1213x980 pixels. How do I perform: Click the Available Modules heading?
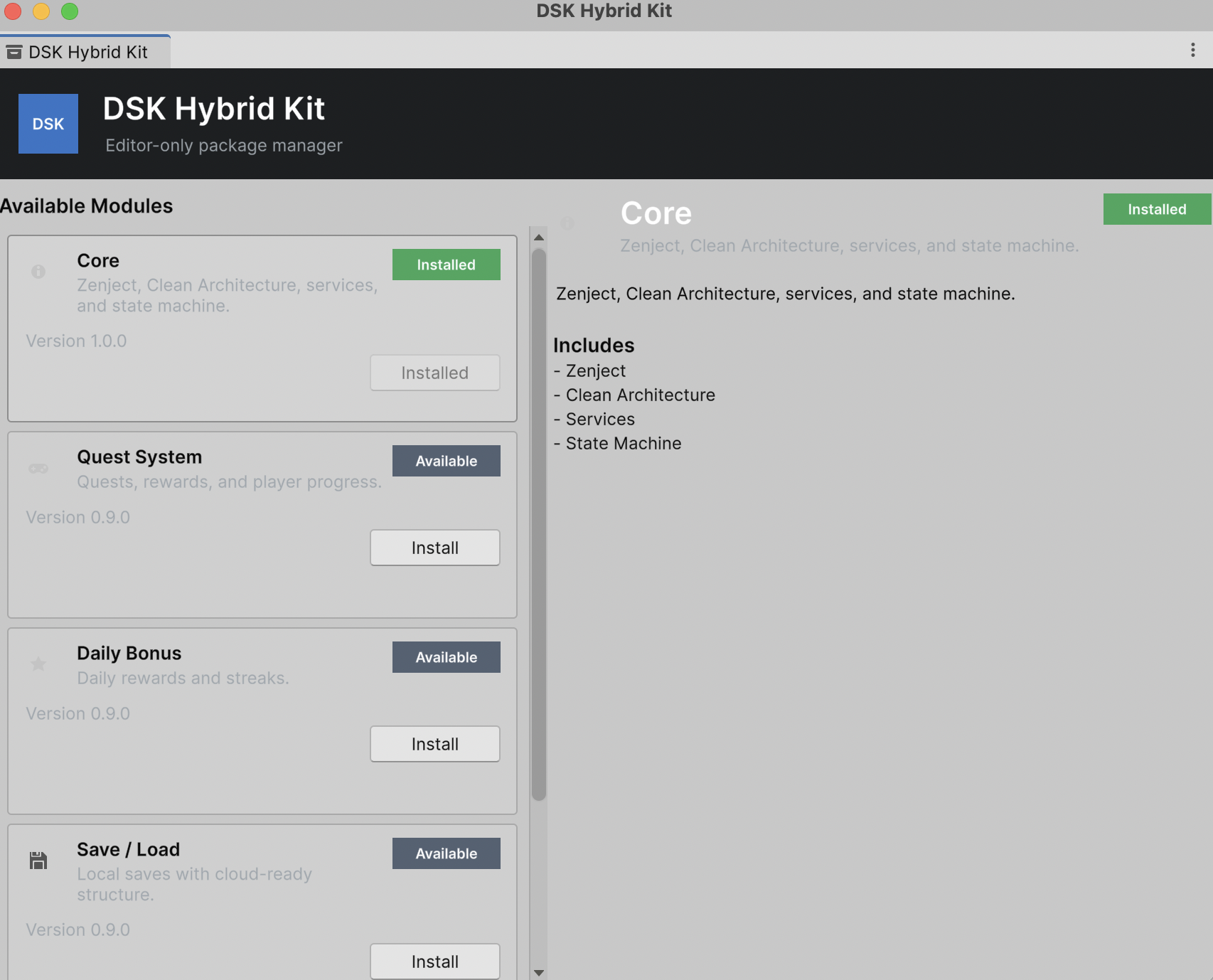(86, 206)
